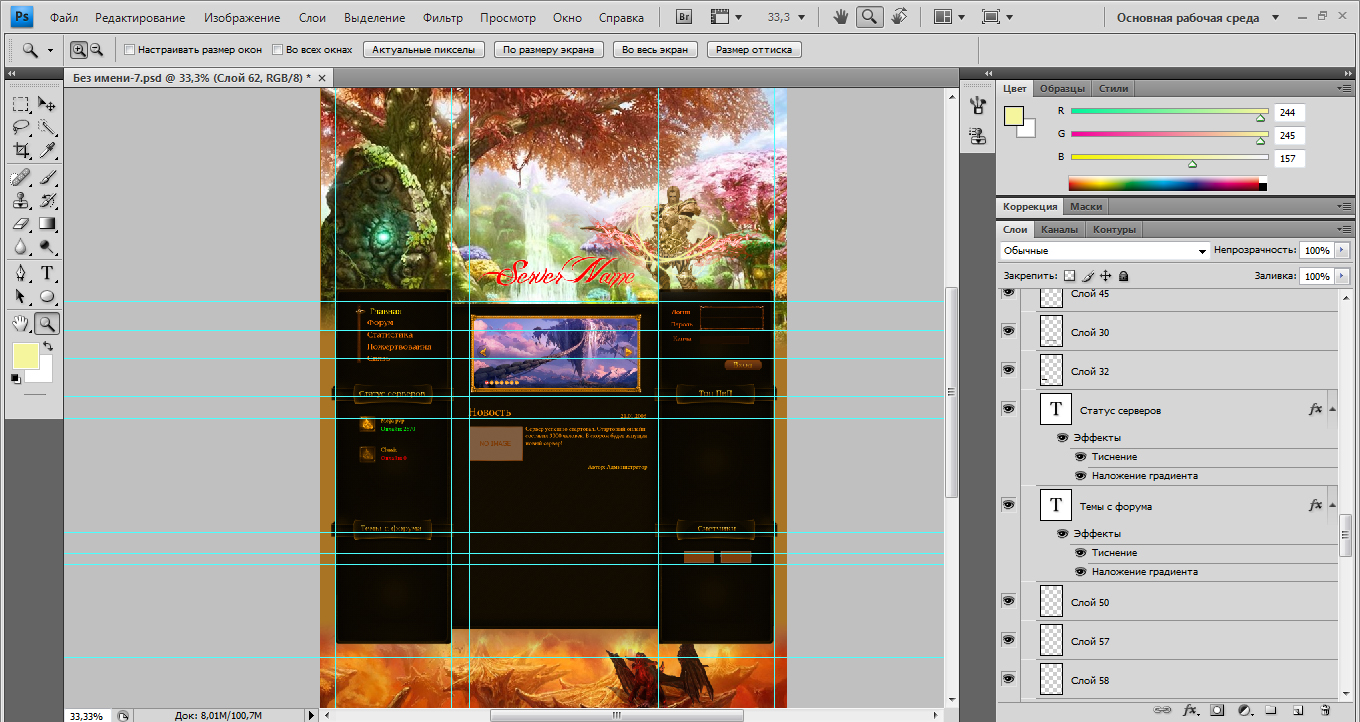
Task: Select the Dodge tool
Action: pyautogui.click(x=47, y=246)
